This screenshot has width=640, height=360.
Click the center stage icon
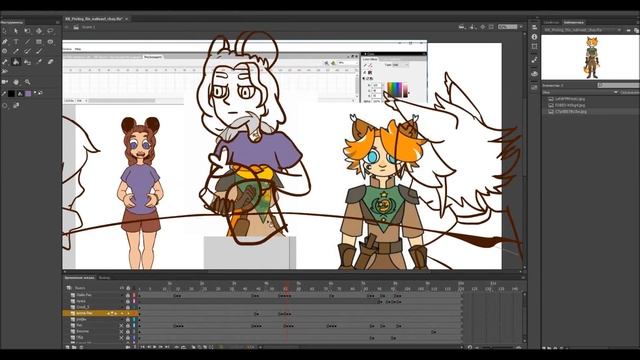482,27
